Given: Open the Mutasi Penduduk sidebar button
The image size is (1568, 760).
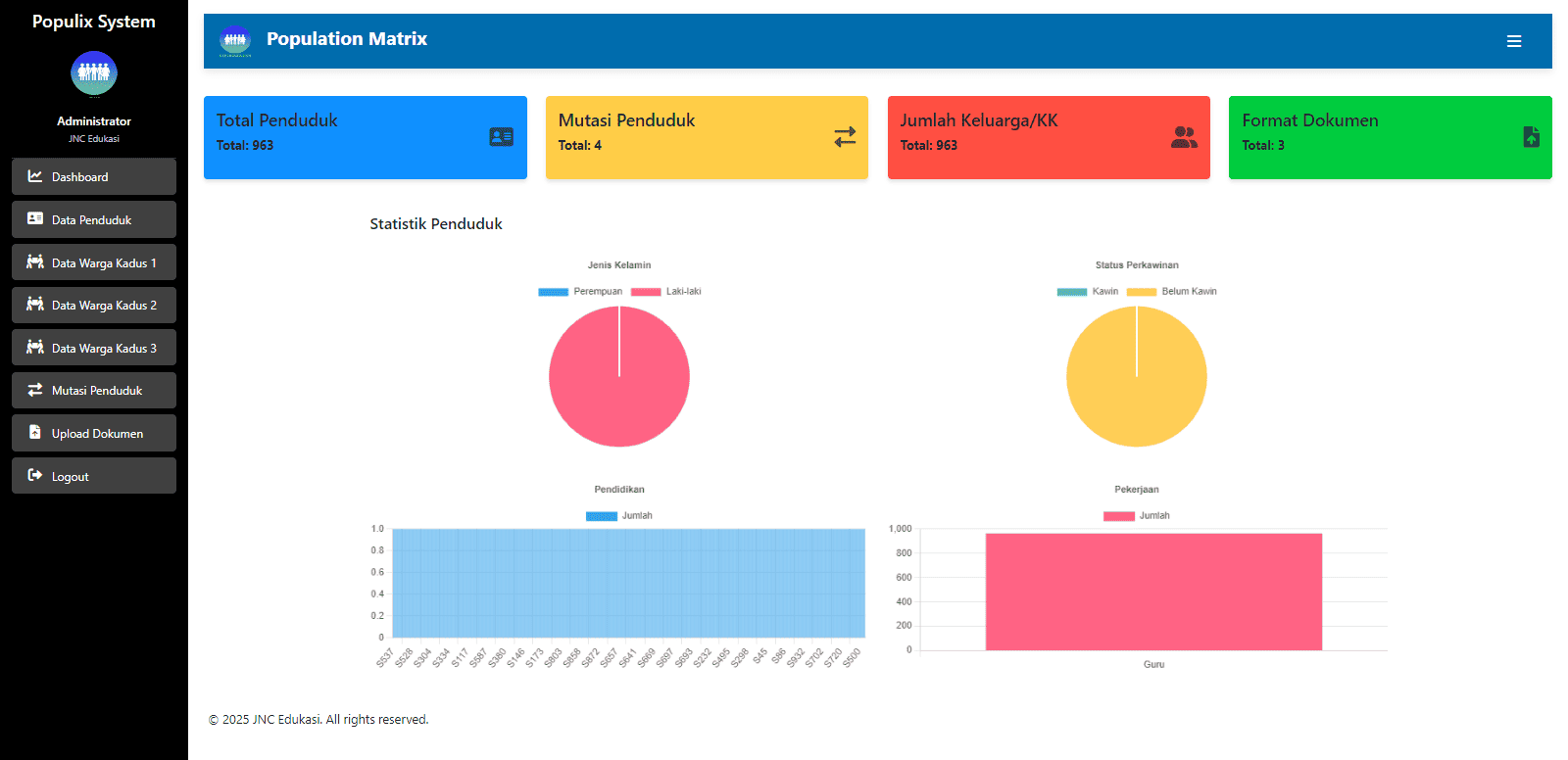Looking at the screenshot, I should pos(94,390).
